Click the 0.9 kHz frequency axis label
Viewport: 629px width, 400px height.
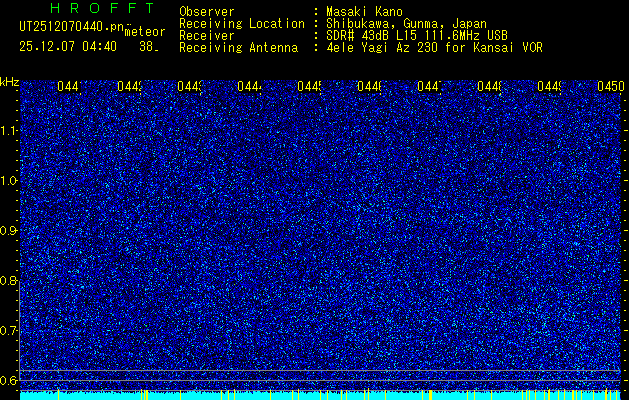8,231
